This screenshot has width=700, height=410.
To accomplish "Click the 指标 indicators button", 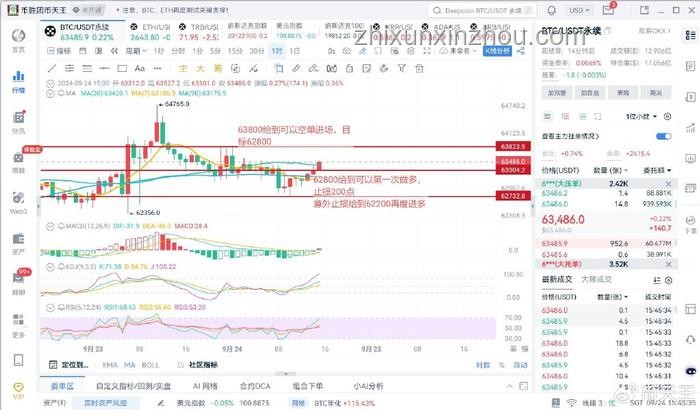I will point(59,51).
